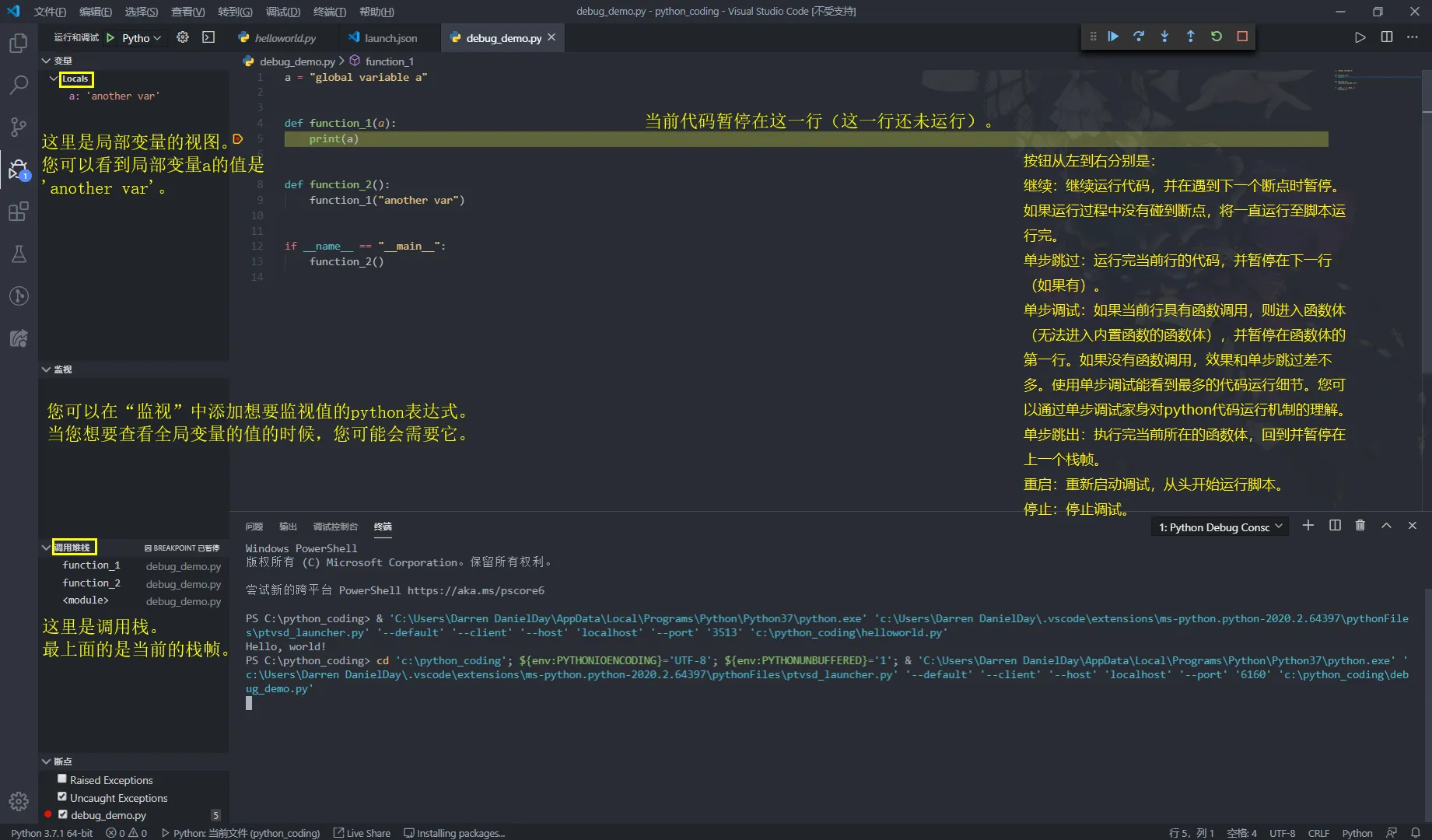
Task: Open the 调试(D) menu
Action: (x=283, y=12)
